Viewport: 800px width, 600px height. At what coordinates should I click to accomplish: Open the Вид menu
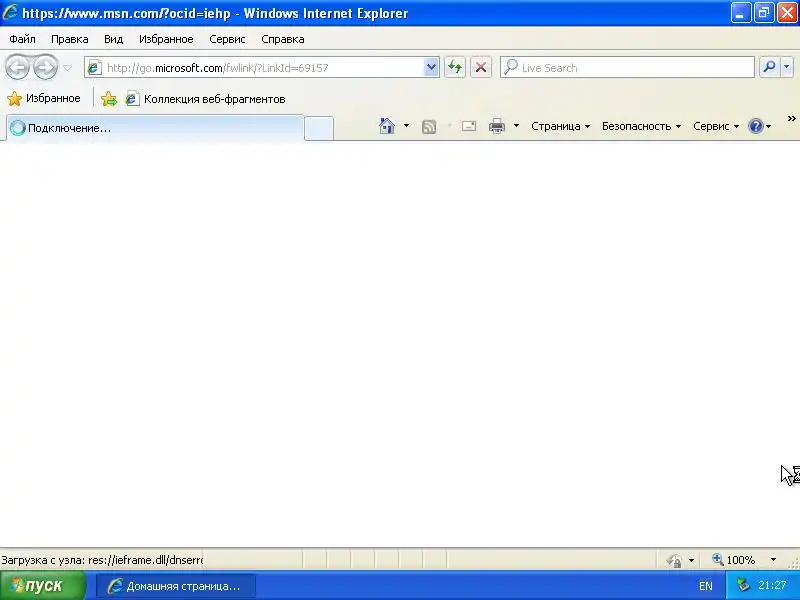pyautogui.click(x=113, y=39)
